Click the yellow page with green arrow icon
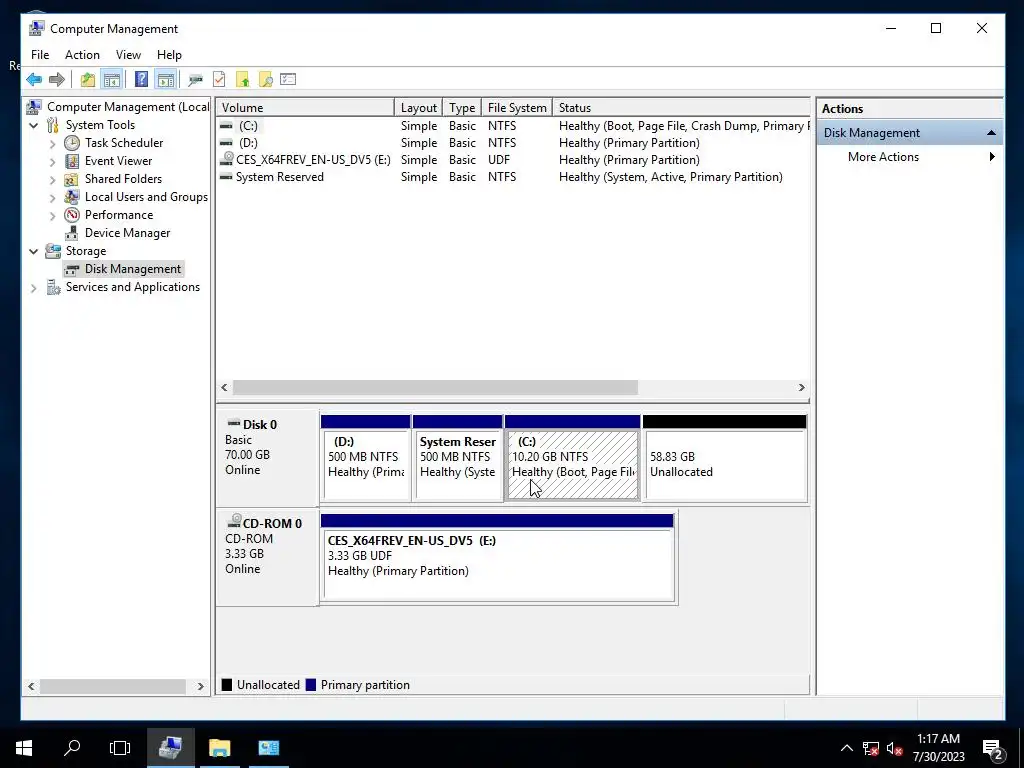 point(243,80)
